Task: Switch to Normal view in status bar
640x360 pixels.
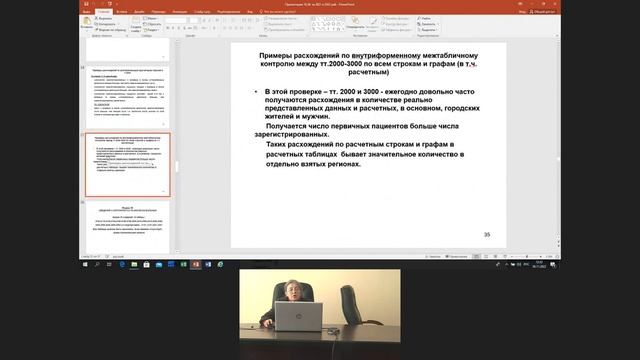Action: (476, 257)
